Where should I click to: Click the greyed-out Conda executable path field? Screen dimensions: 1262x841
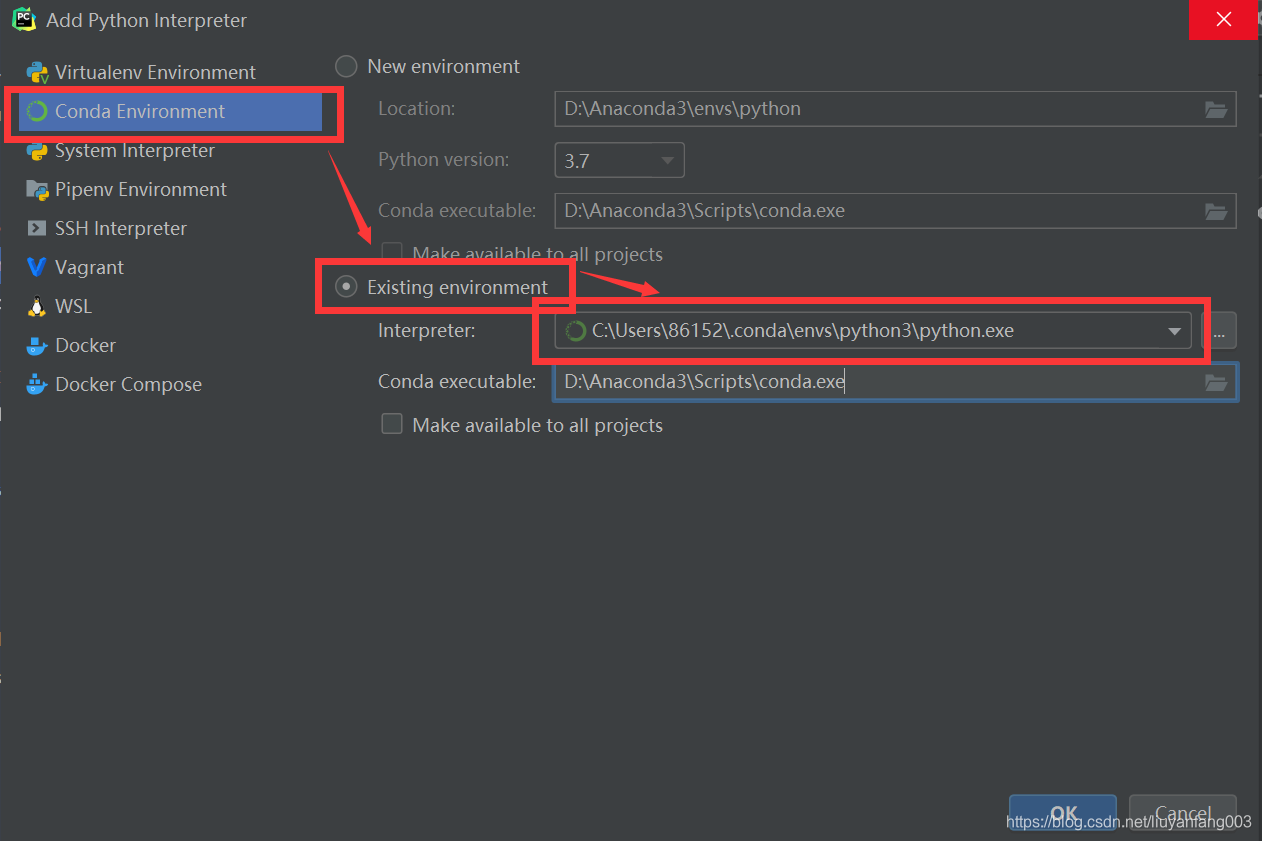895,211
